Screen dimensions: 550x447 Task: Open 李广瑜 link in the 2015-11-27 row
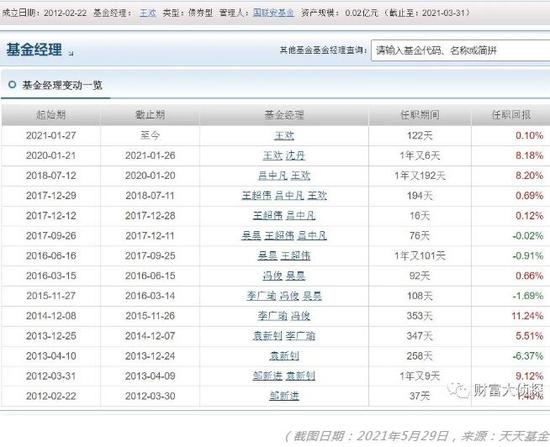point(261,296)
